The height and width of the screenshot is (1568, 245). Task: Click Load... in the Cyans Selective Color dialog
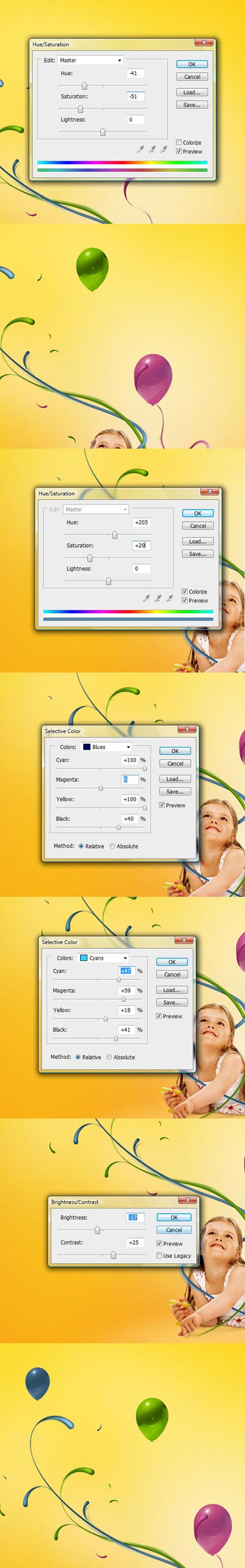172,990
